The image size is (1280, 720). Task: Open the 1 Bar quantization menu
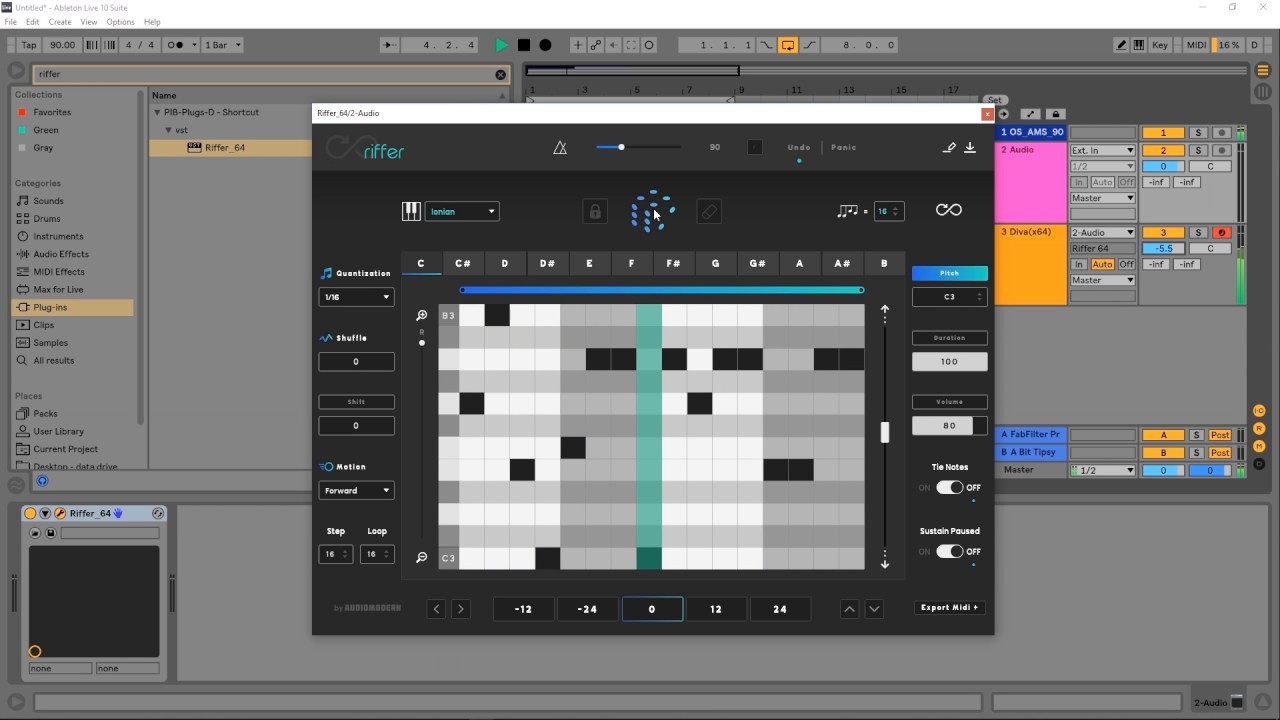coord(222,45)
